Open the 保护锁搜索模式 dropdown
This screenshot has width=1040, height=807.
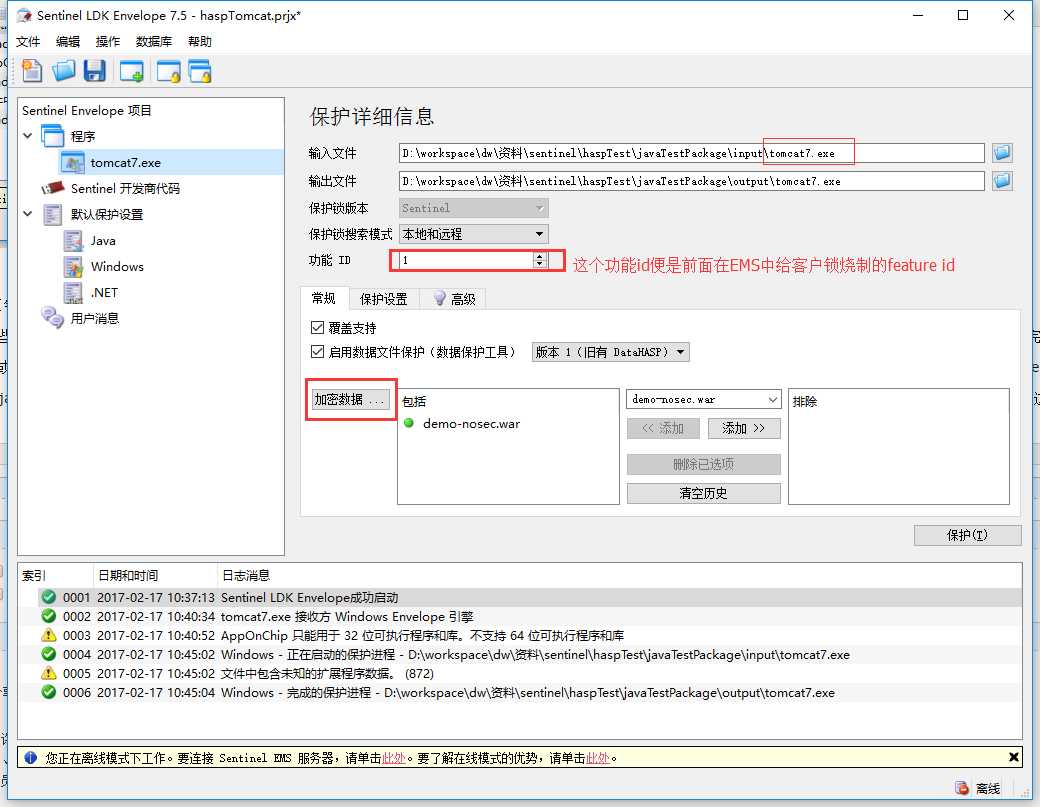[474, 234]
